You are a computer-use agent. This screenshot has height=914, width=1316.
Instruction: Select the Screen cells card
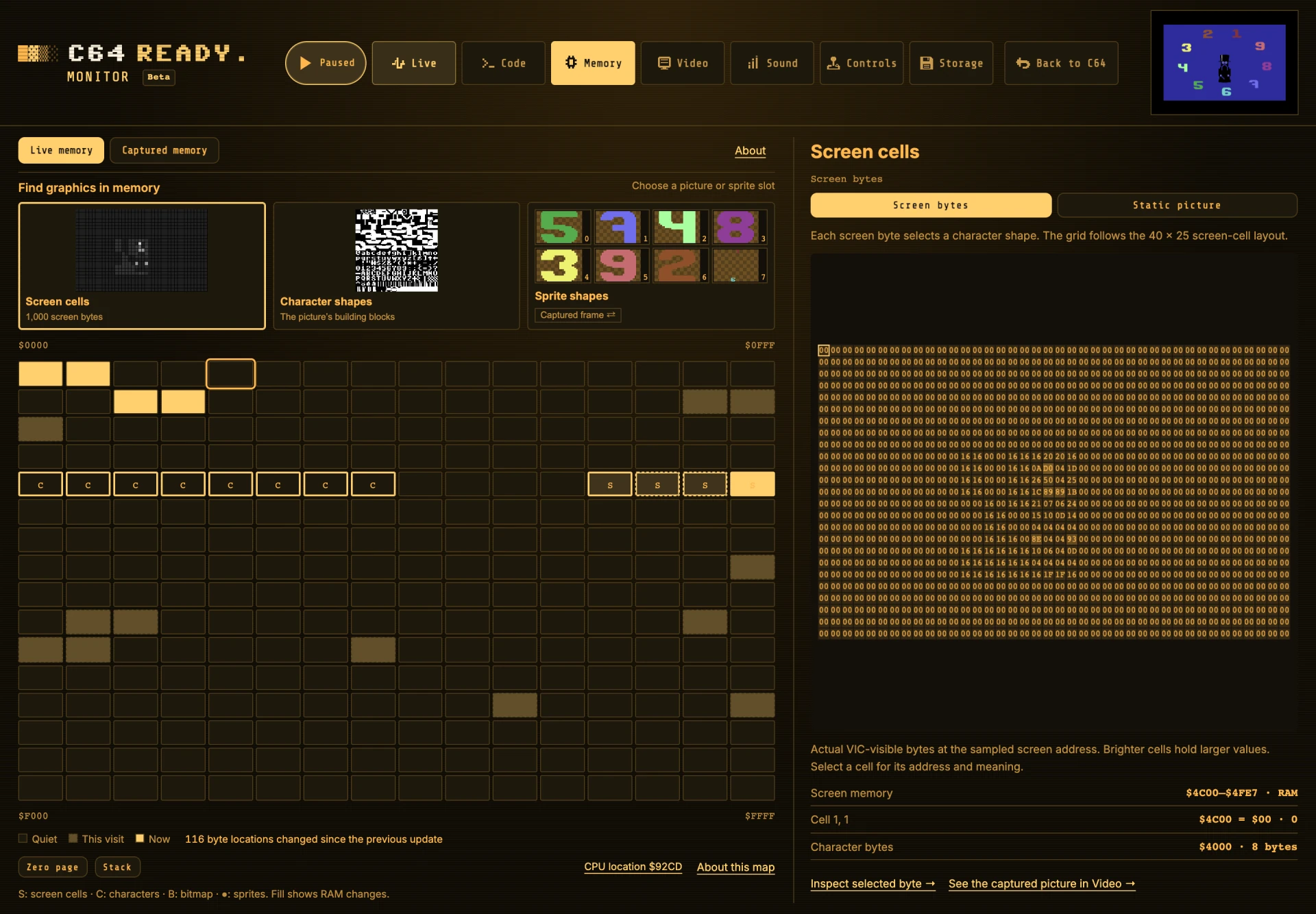142,266
